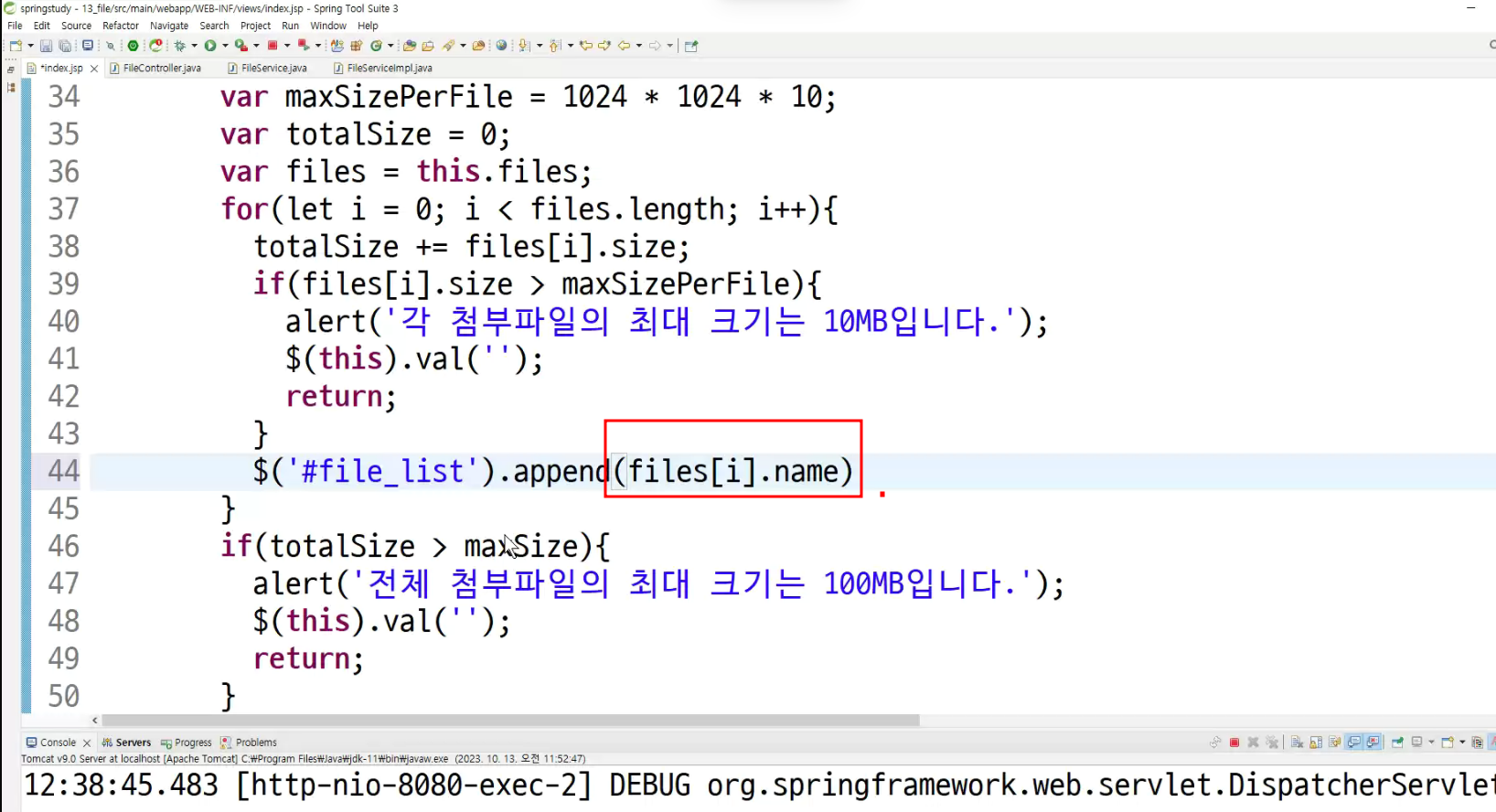1496x812 pixels.
Task: Click the Pin Console icon
Action: (x=1397, y=743)
